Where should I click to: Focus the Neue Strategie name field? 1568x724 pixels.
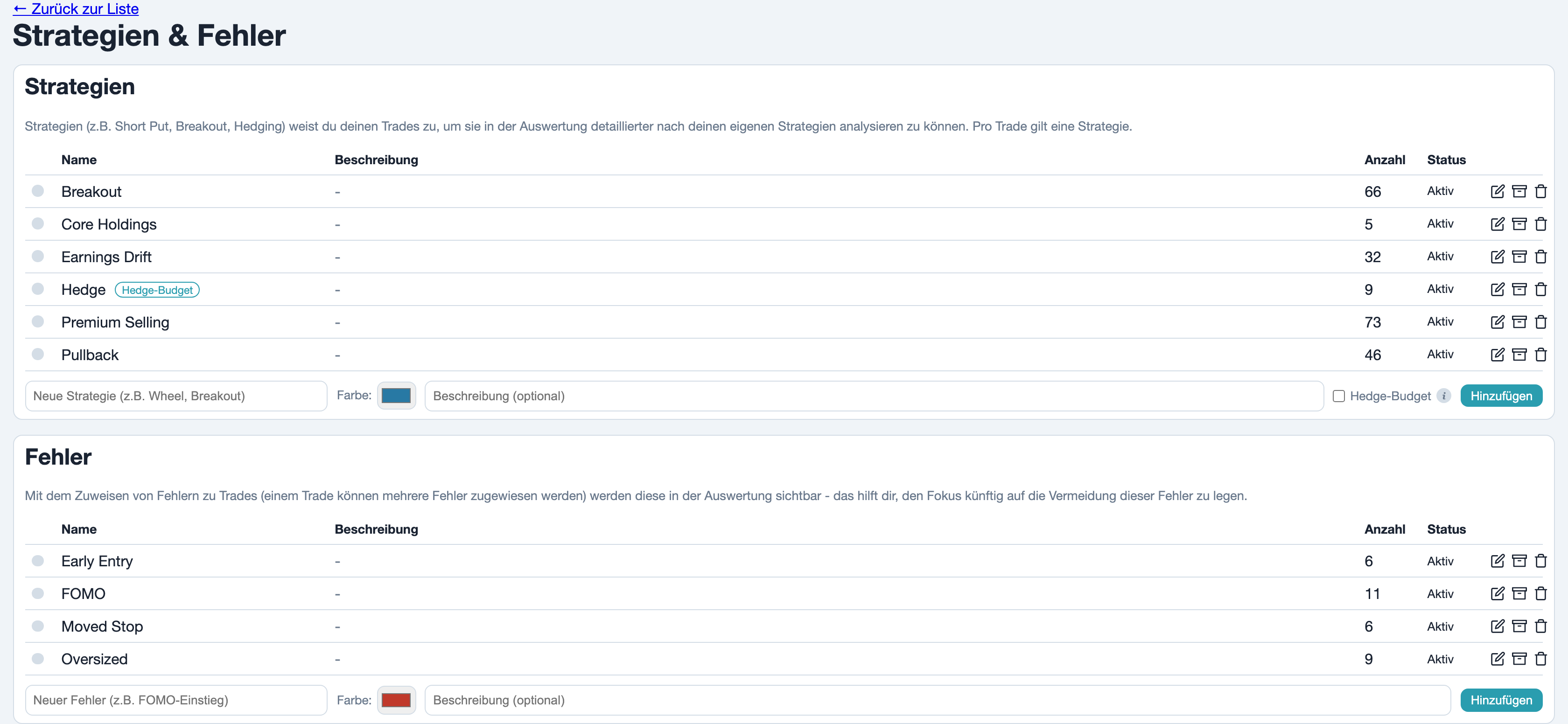pyautogui.click(x=176, y=396)
